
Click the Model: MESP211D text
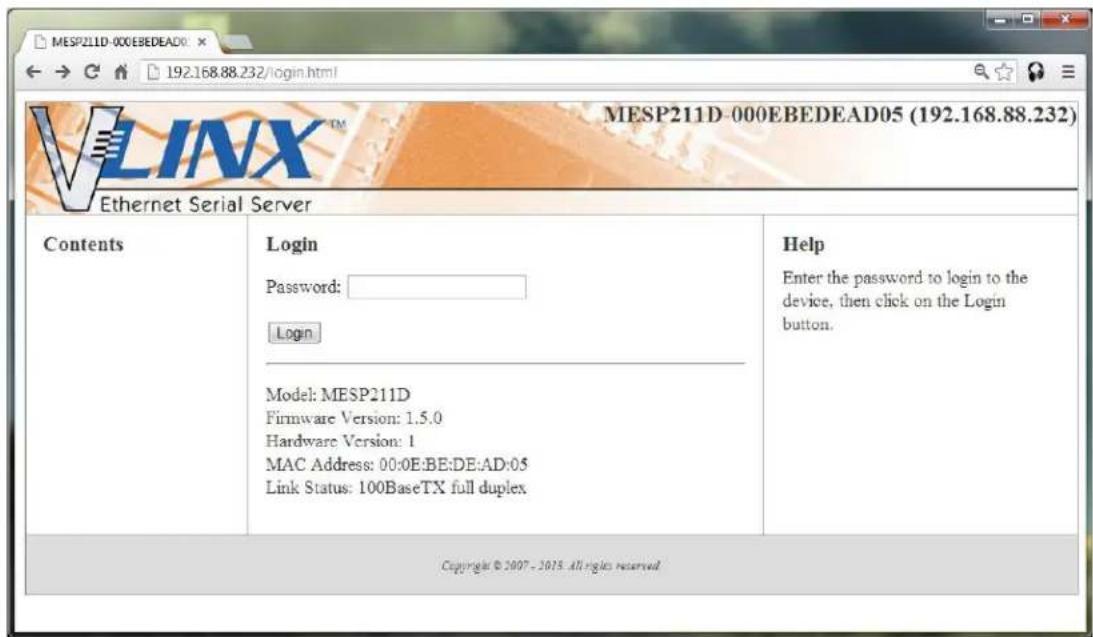338,394
